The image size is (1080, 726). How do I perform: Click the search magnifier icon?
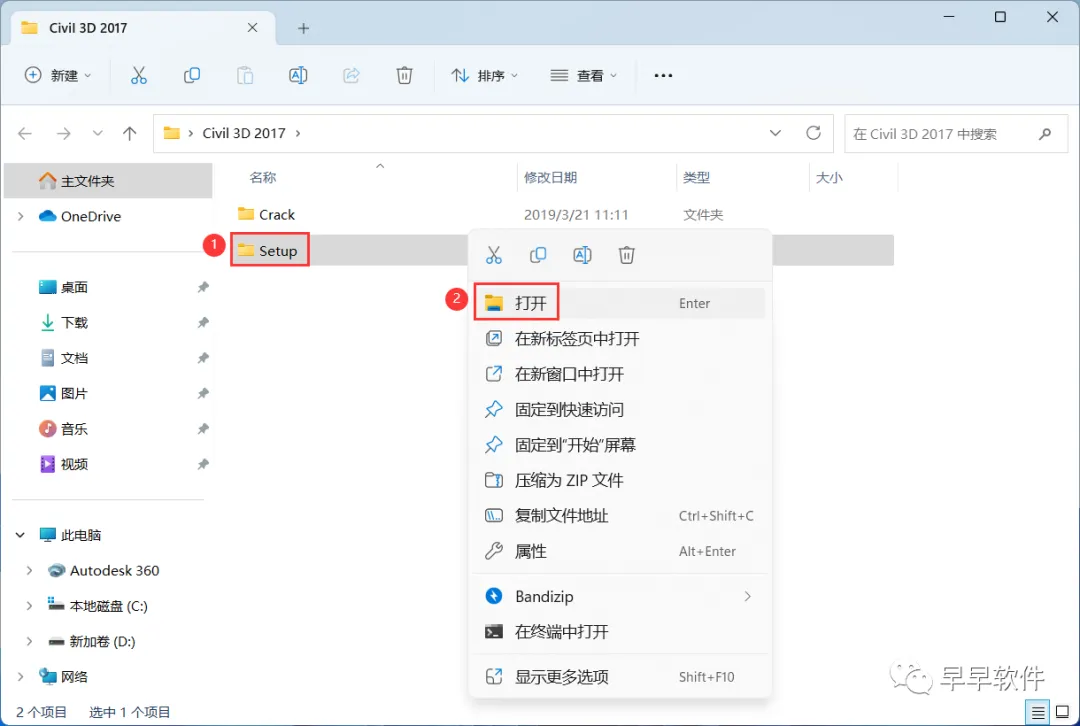[1045, 134]
